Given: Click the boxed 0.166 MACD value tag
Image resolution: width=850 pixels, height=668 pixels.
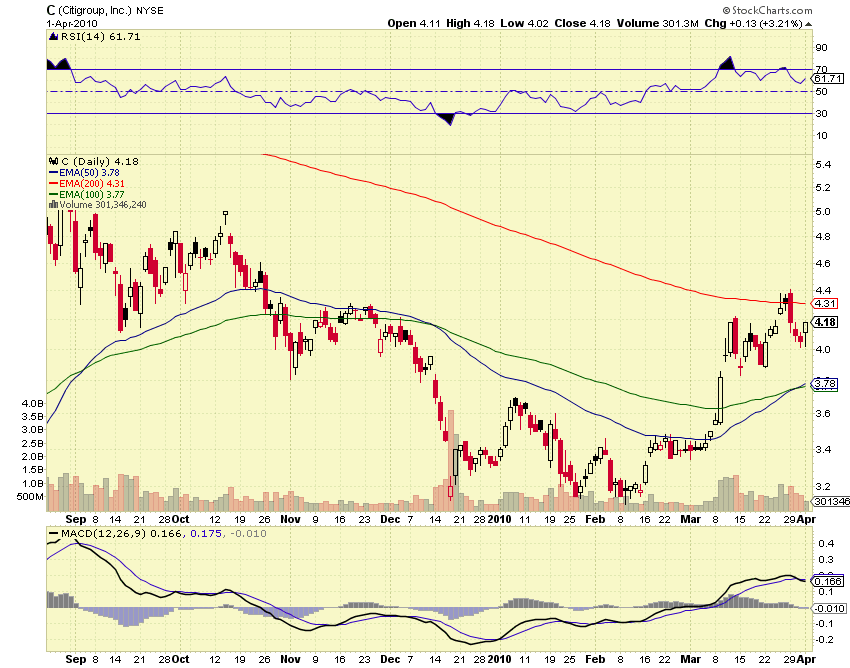Looking at the screenshot, I should (829, 581).
